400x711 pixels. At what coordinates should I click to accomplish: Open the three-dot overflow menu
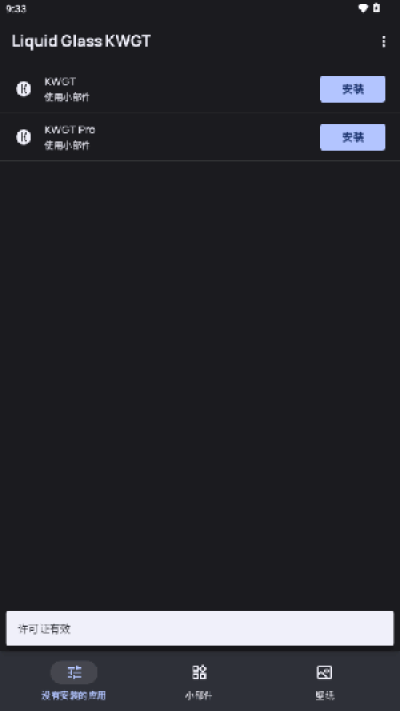(384, 42)
